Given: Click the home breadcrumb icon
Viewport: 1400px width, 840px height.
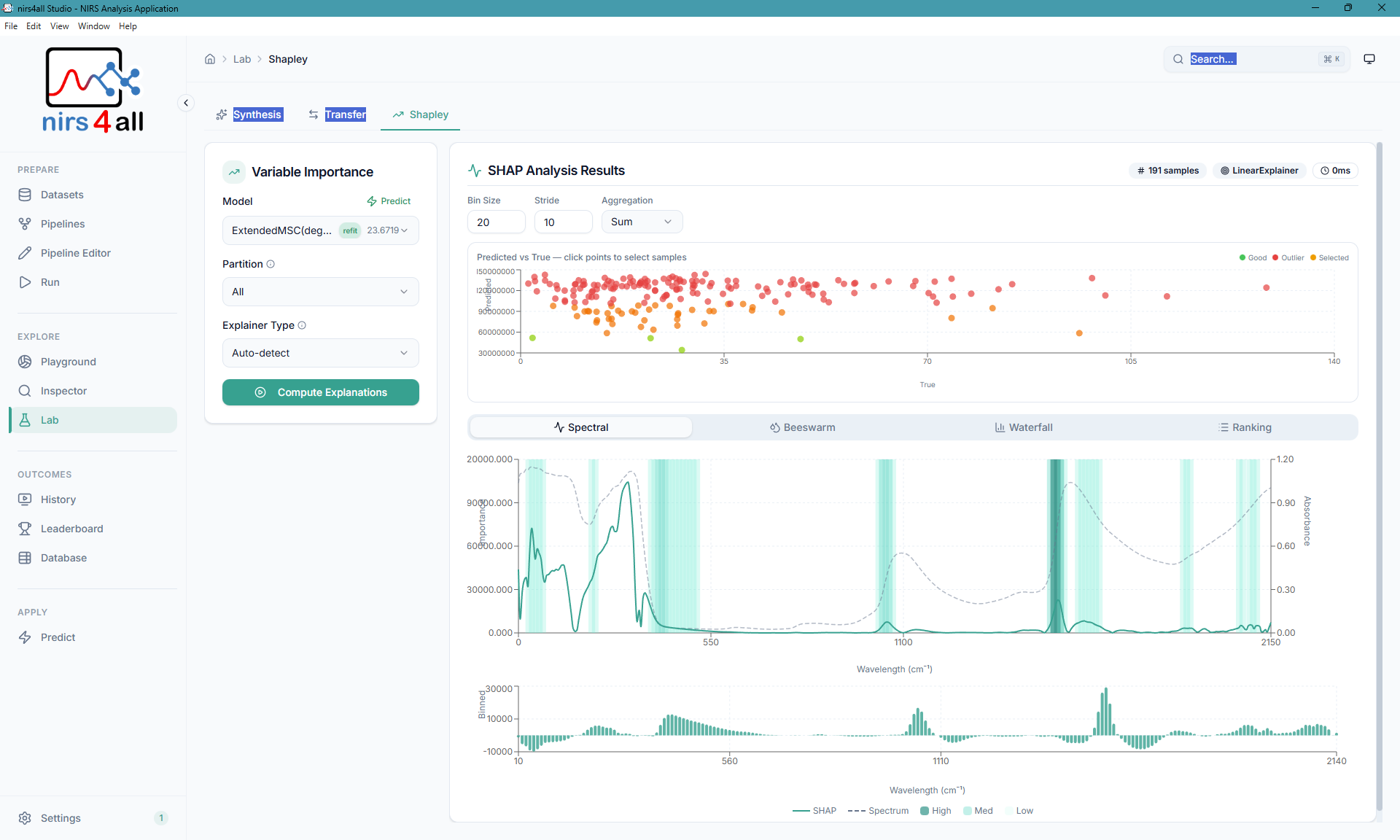Looking at the screenshot, I should click(x=210, y=59).
